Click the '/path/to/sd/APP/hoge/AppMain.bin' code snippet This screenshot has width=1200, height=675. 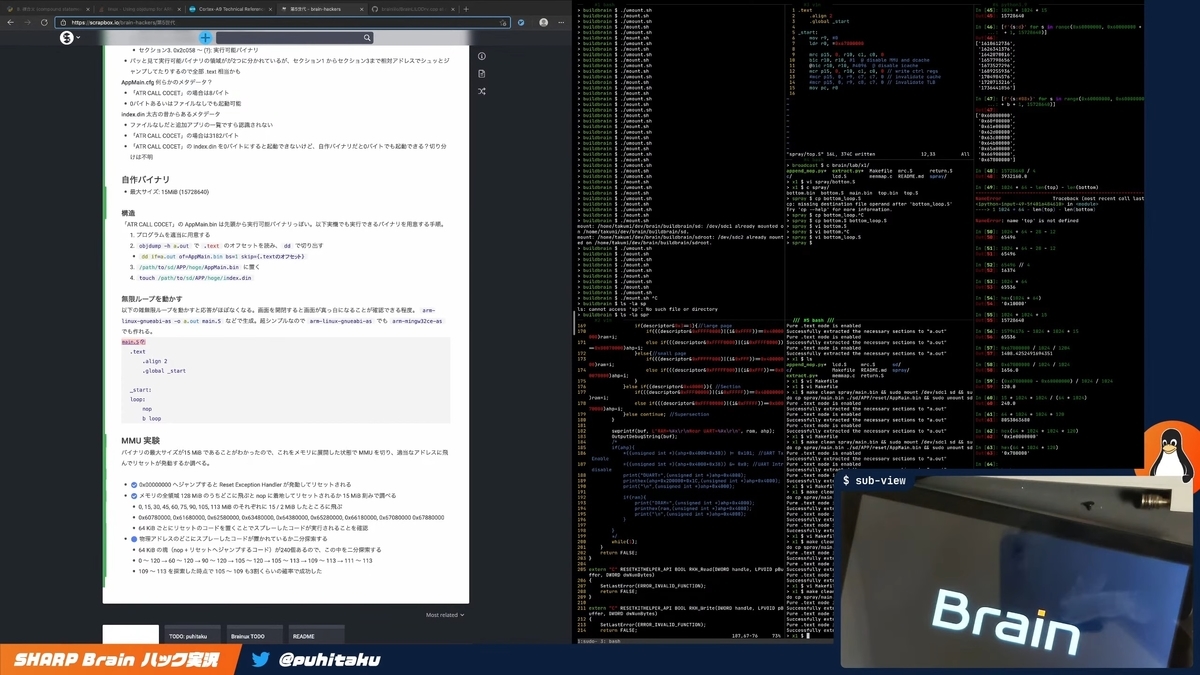coord(191,268)
